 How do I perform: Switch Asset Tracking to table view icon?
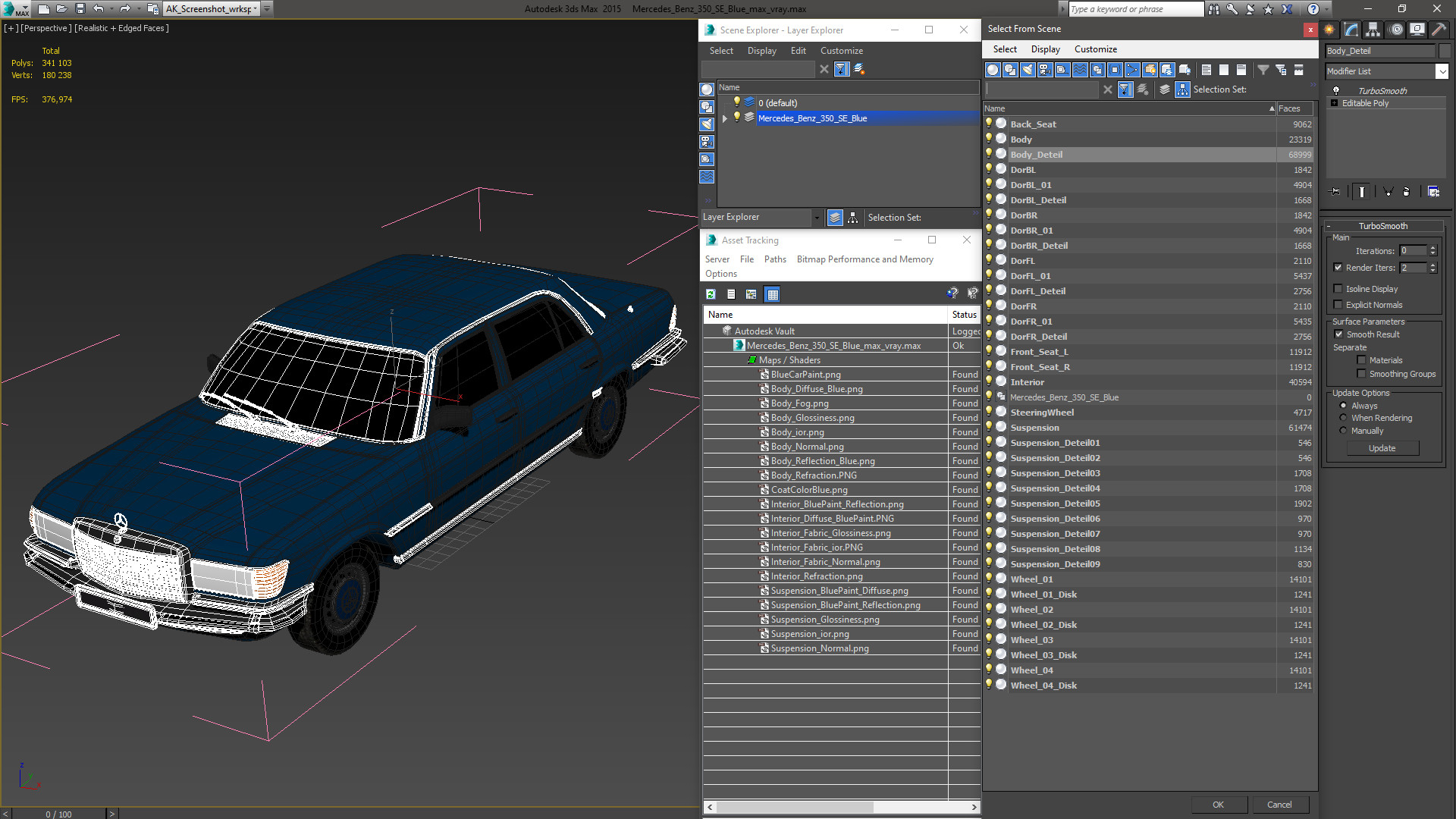click(772, 294)
